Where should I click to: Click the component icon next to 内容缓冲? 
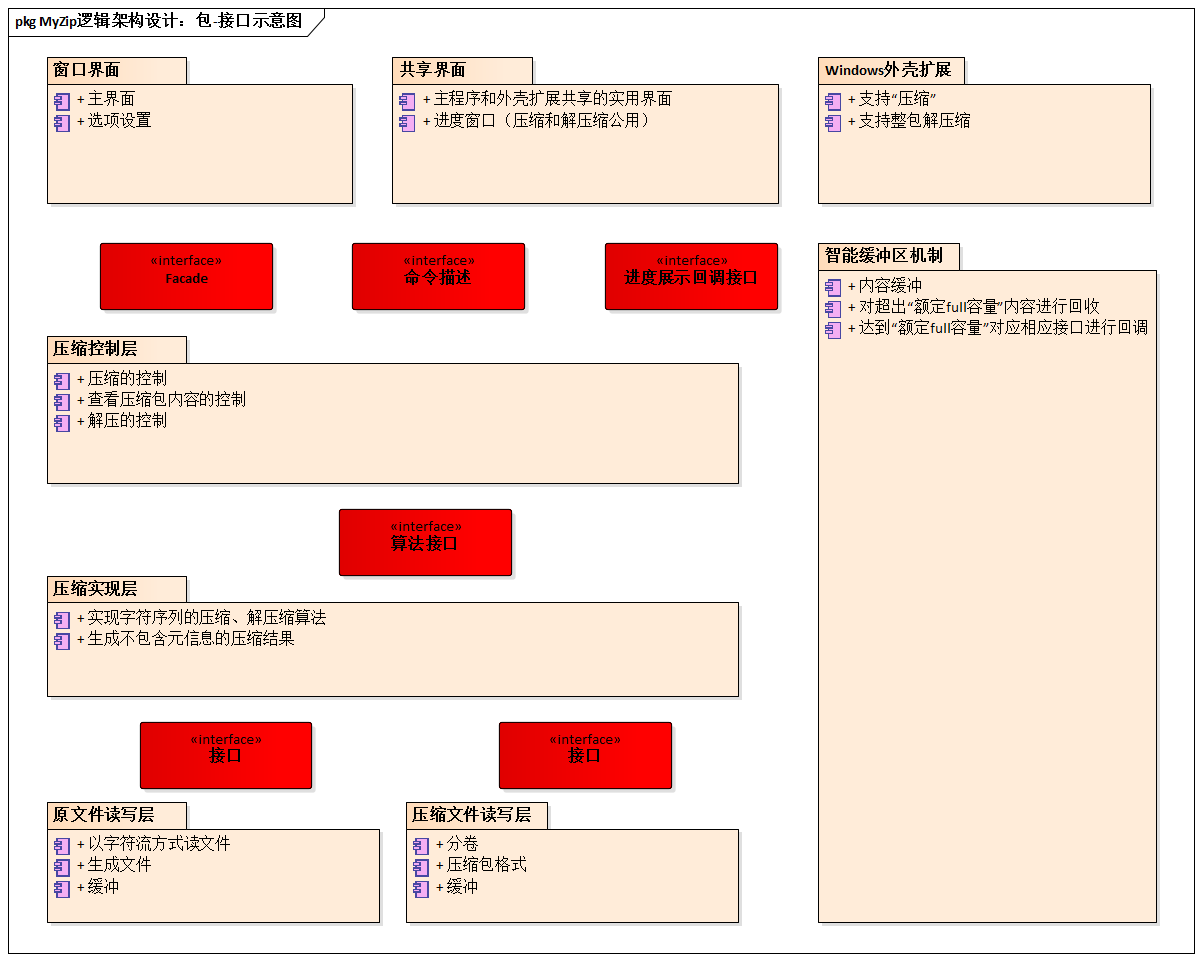(x=833, y=287)
